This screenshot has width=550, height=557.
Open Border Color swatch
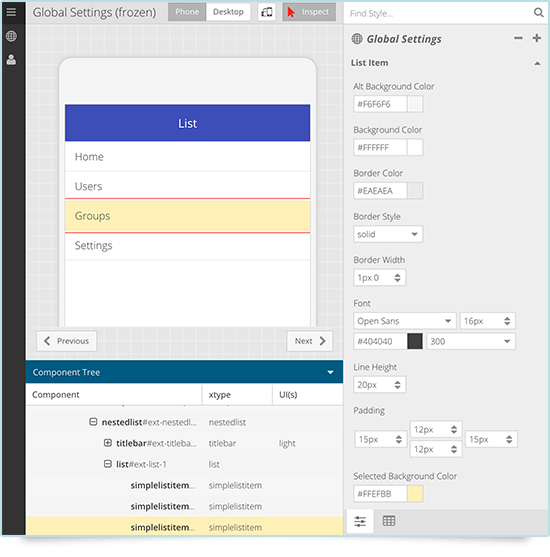pos(415,191)
